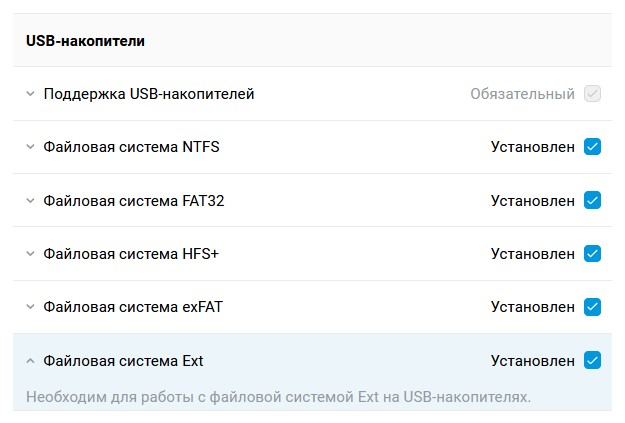The image size is (625, 423).
Task: Click the USB-накопители section header
Action: [x=85, y=41]
